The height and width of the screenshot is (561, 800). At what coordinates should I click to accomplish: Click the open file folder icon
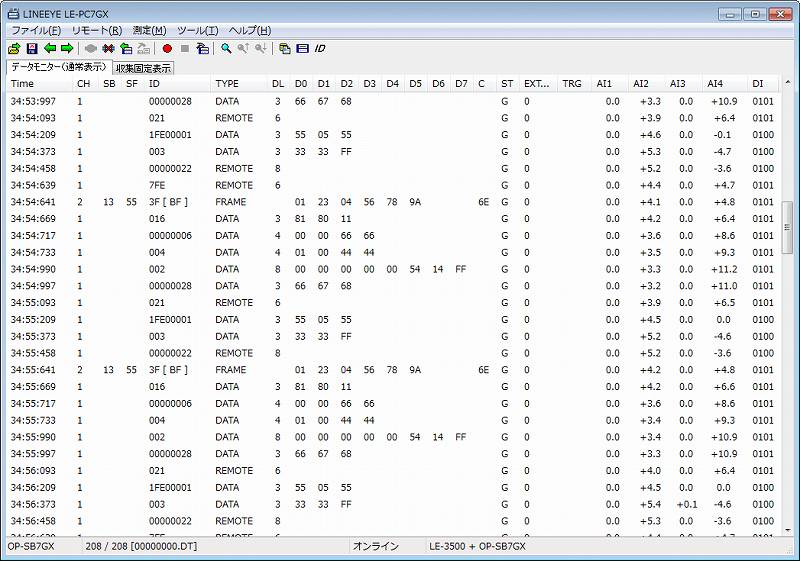pyautogui.click(x=14, y=48)
